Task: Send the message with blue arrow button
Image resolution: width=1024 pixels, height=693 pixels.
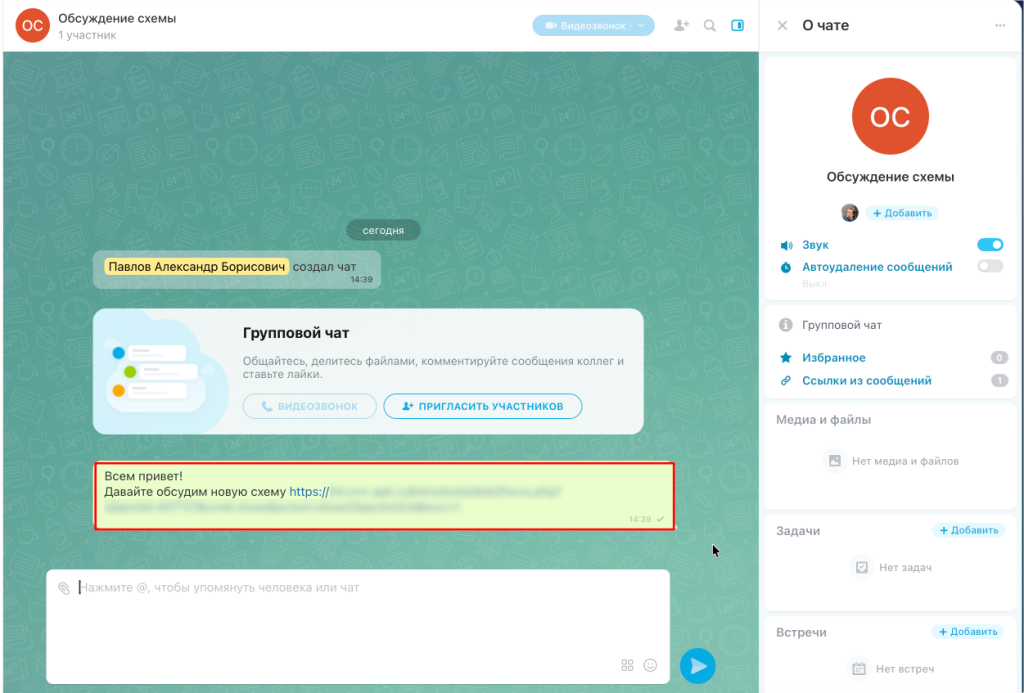Action: point(698,665)
